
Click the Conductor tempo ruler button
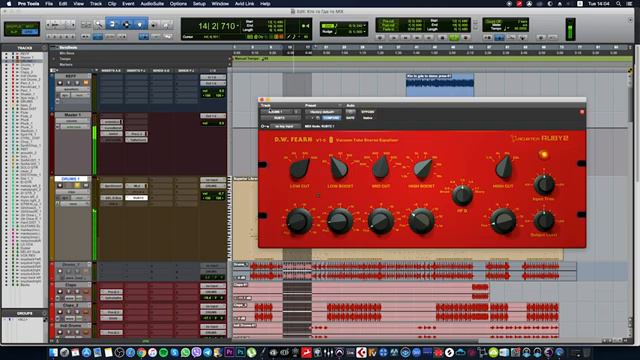[x=522, y=38]
